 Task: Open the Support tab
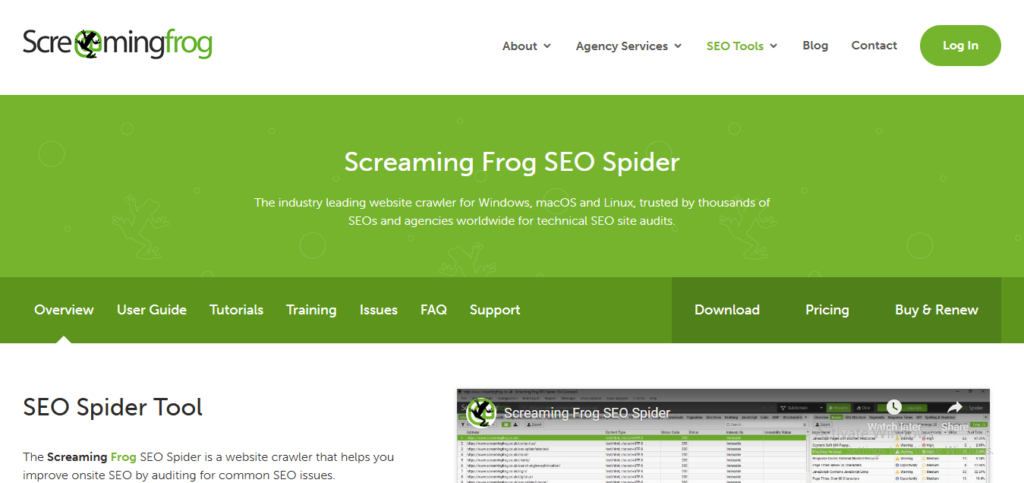[495, 310]
